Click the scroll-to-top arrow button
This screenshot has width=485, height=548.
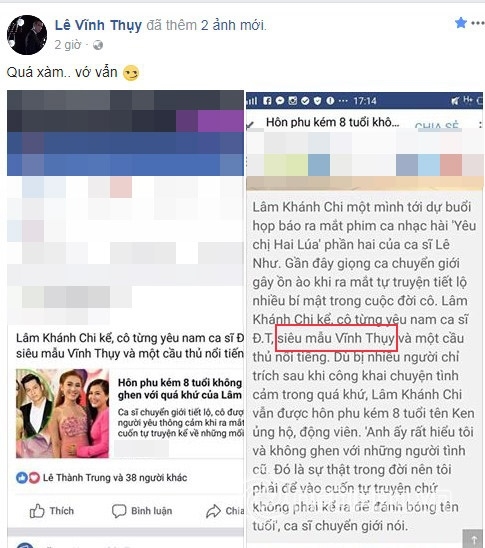[x=474, y=539]
